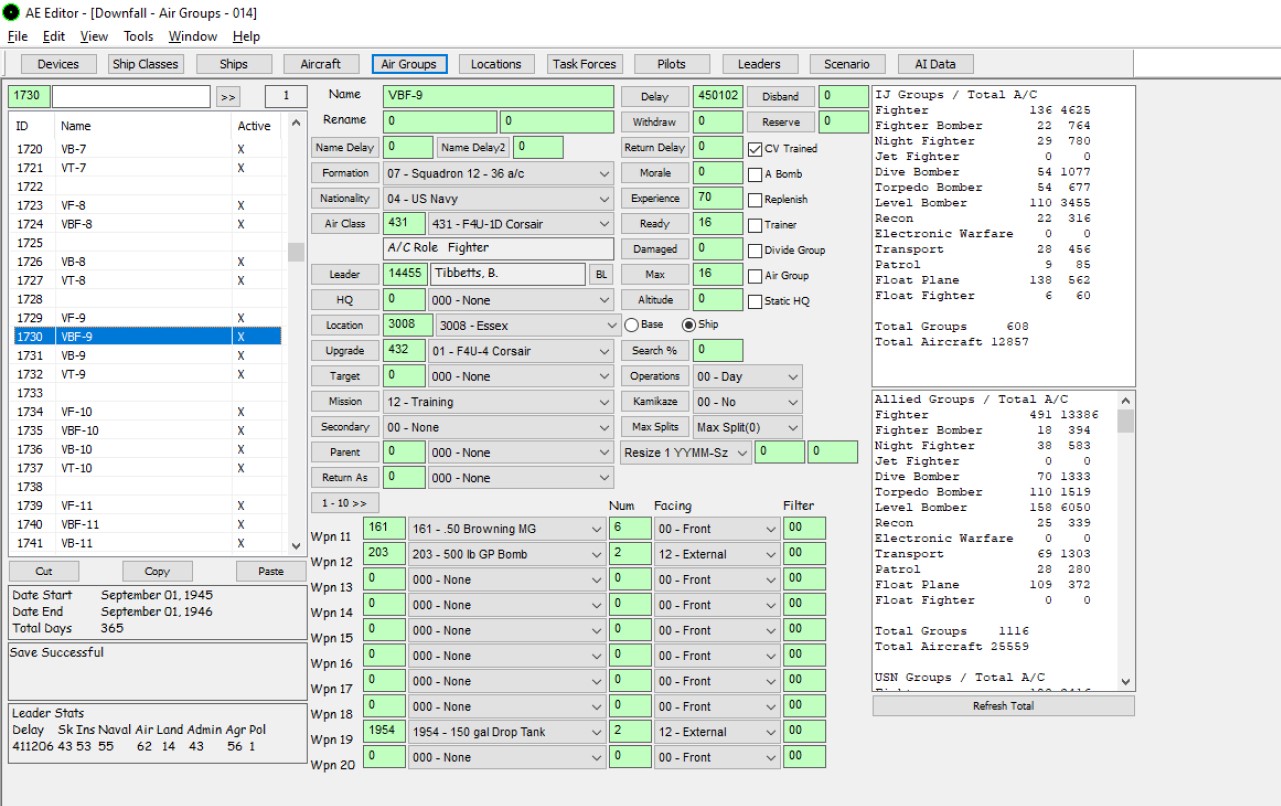Open the Edit menu

(x=54, y=36)
